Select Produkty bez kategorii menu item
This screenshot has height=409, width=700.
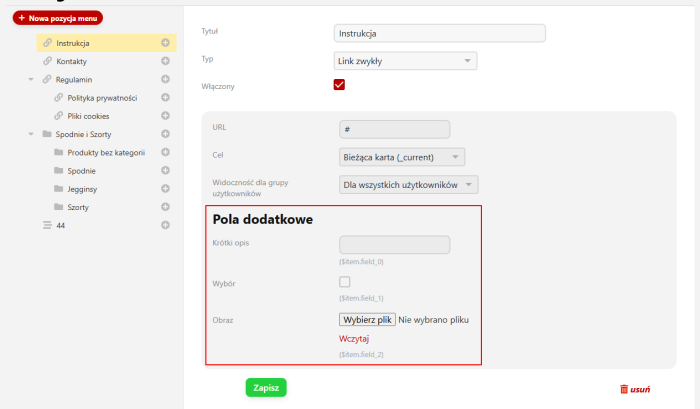point(106,152)
